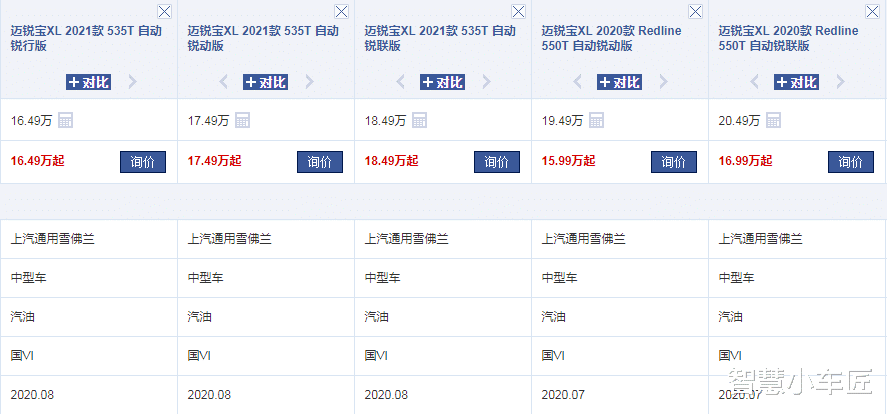Select 汽油 in the 535T 锐联版 column

coord(376,317)
